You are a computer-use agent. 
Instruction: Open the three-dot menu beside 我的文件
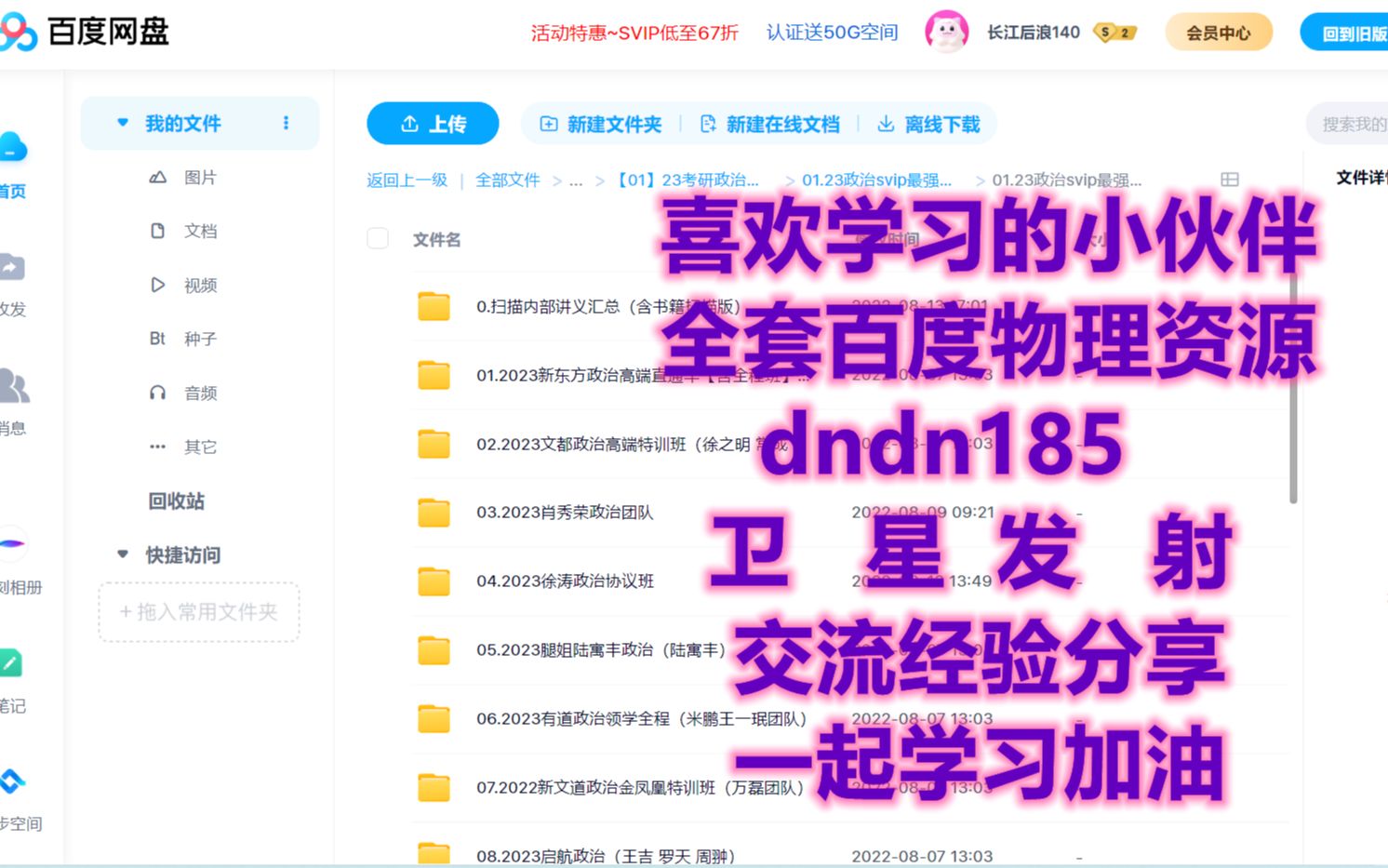(x=286, y=123)
